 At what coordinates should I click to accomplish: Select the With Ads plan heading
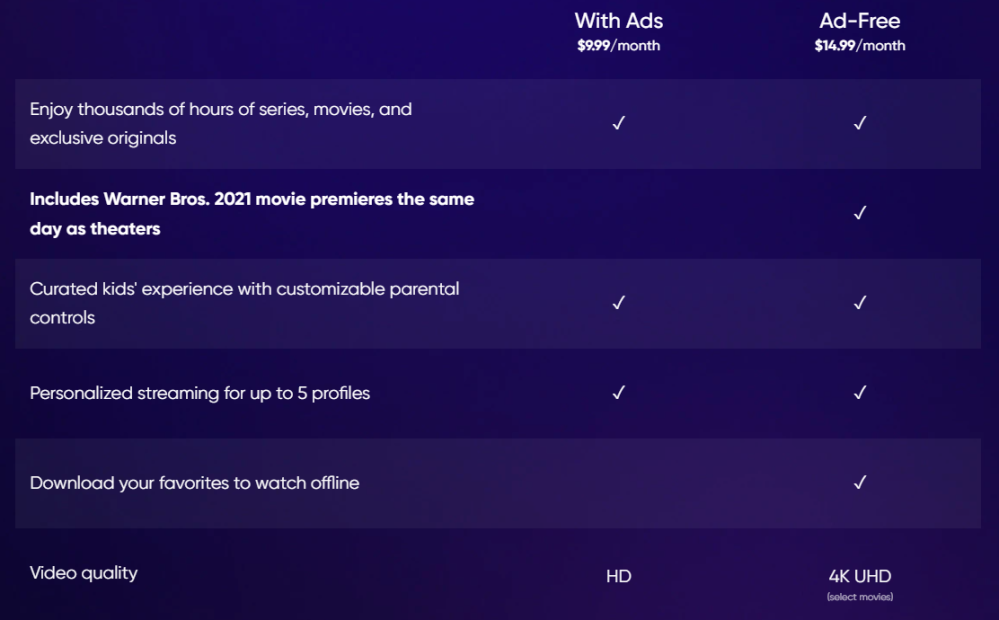[x=619, y=21]
